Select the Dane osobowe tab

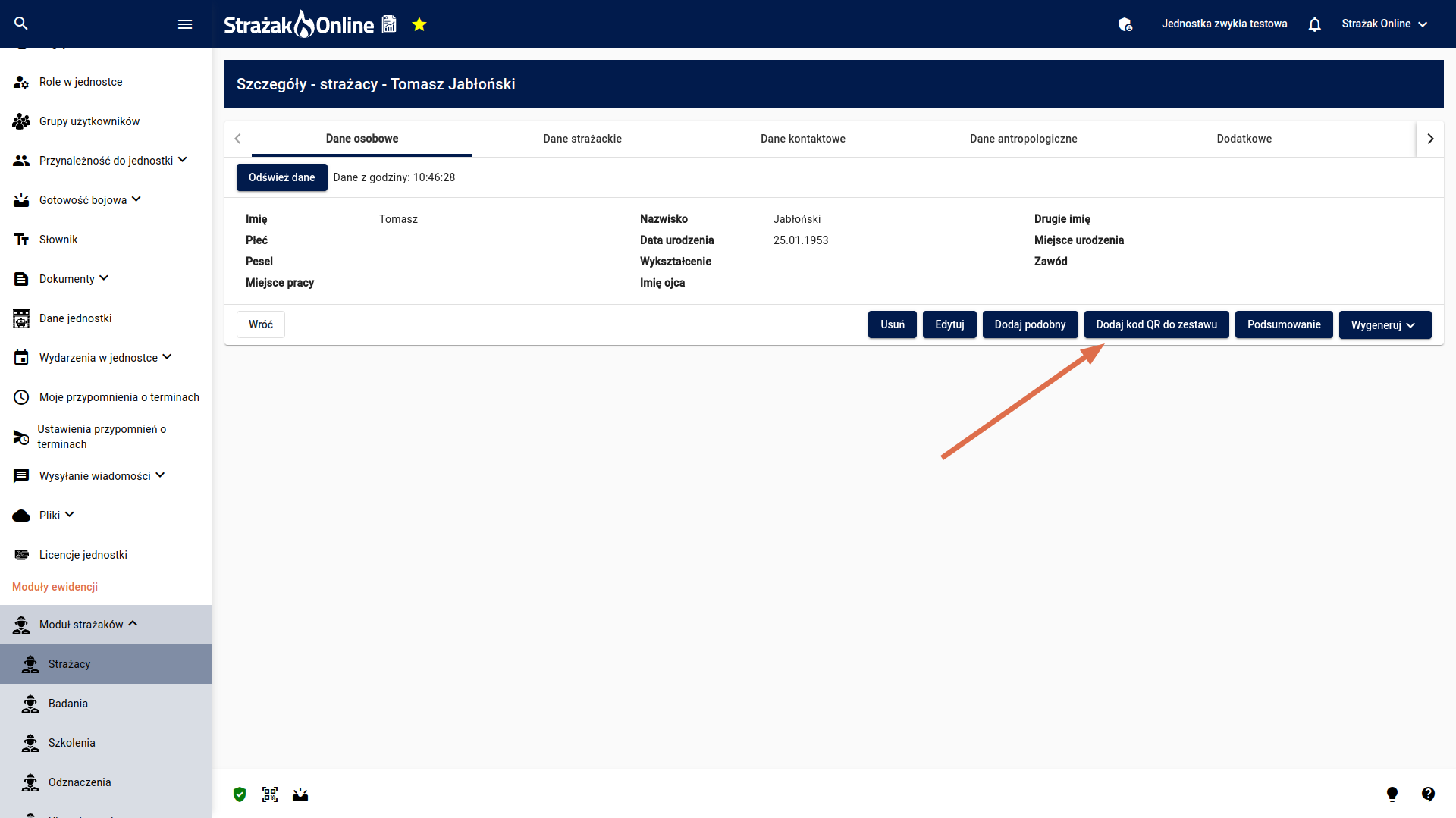click(362, 139)
